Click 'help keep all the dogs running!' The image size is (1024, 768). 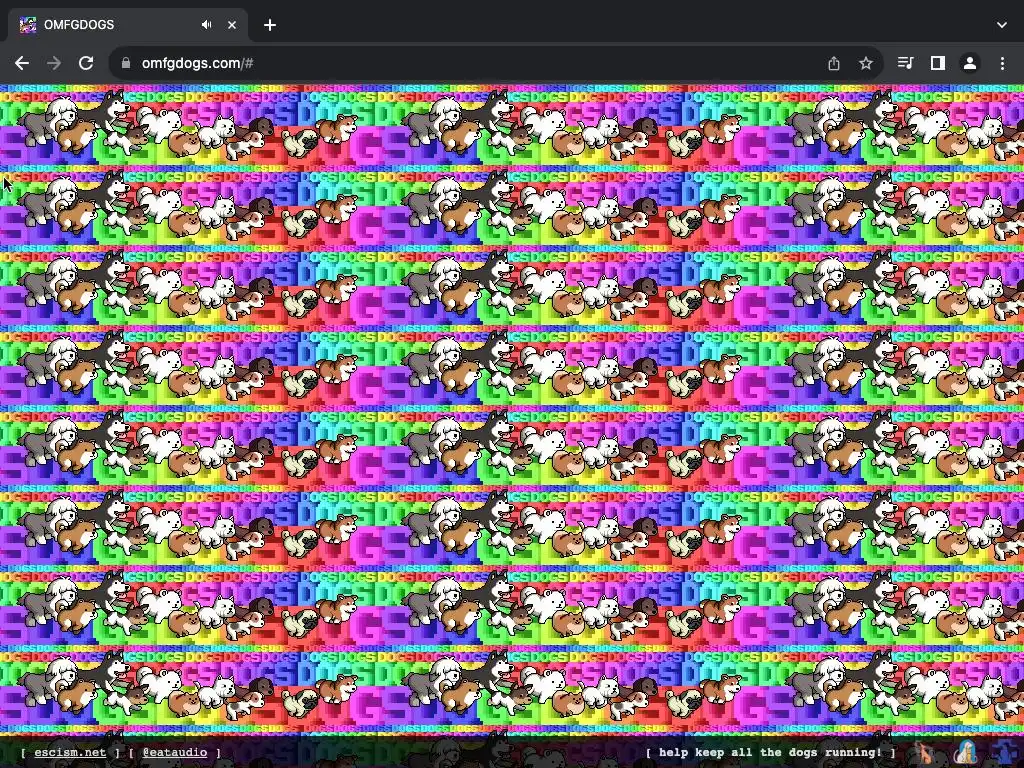[770, 752]
